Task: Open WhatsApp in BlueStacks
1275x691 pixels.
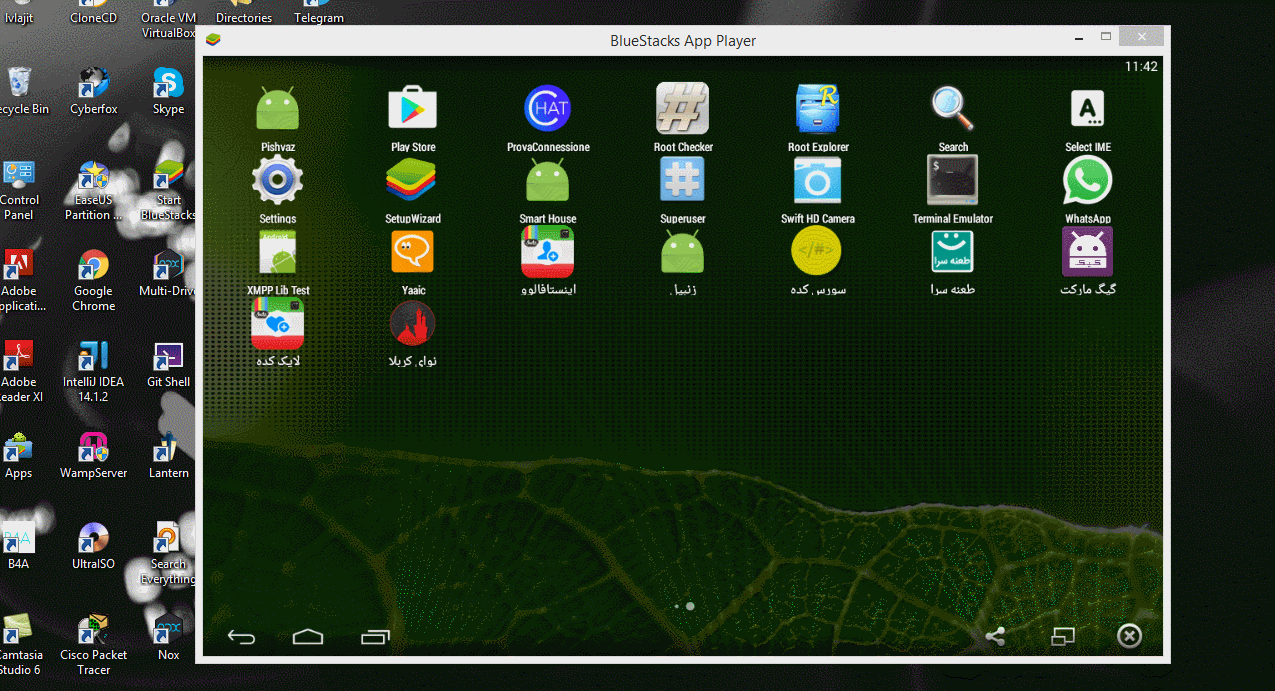Action: click(1087, 181)
